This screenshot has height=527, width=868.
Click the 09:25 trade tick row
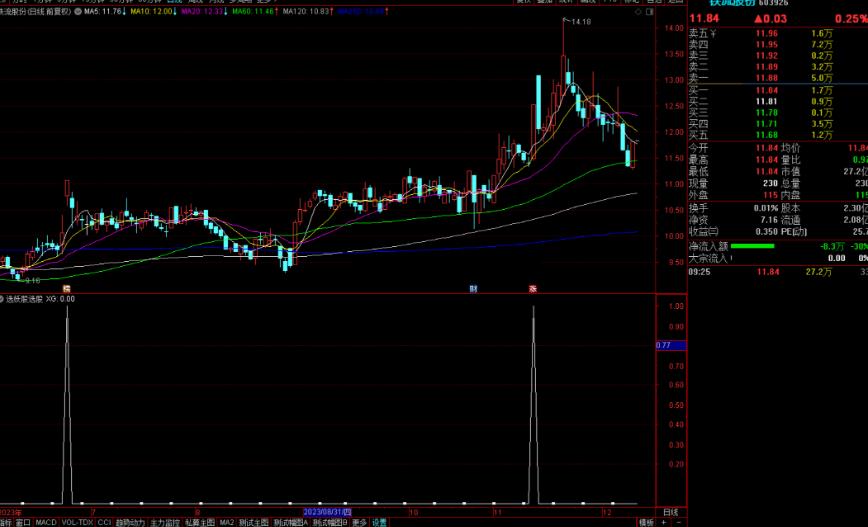pyautogui.click(x=778, y=272)
